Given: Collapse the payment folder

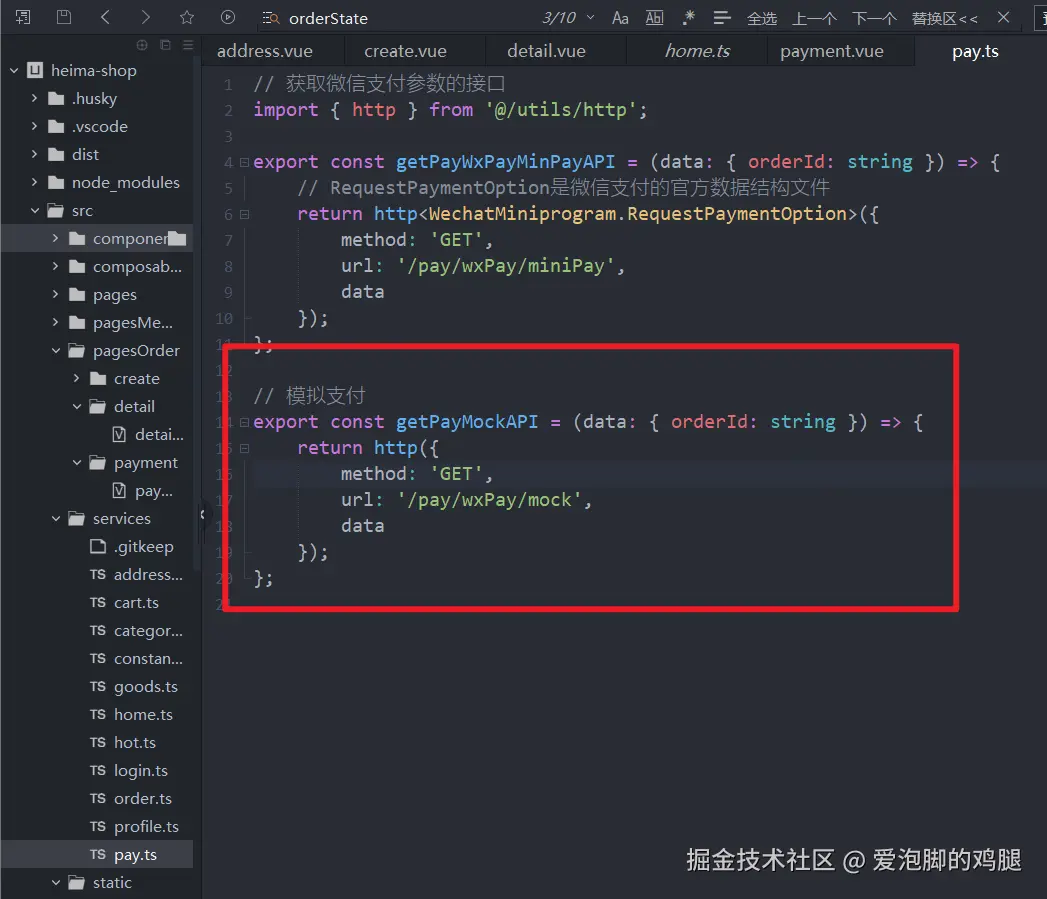Looking at the screenshot, I should (x=77, y=463).
